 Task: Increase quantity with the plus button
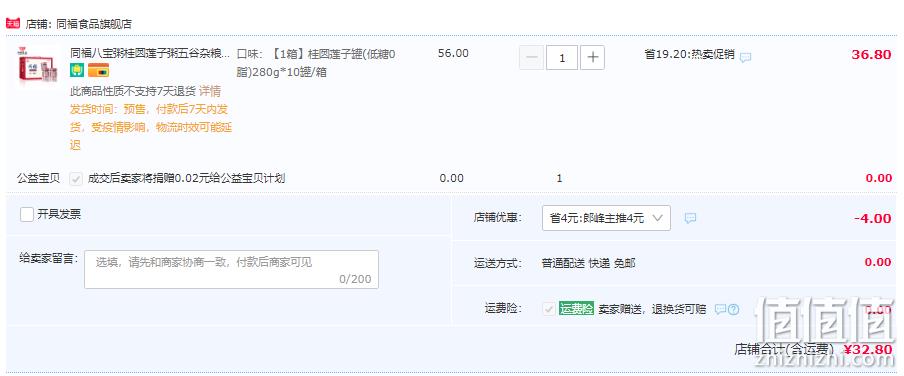tap(592, 58)
